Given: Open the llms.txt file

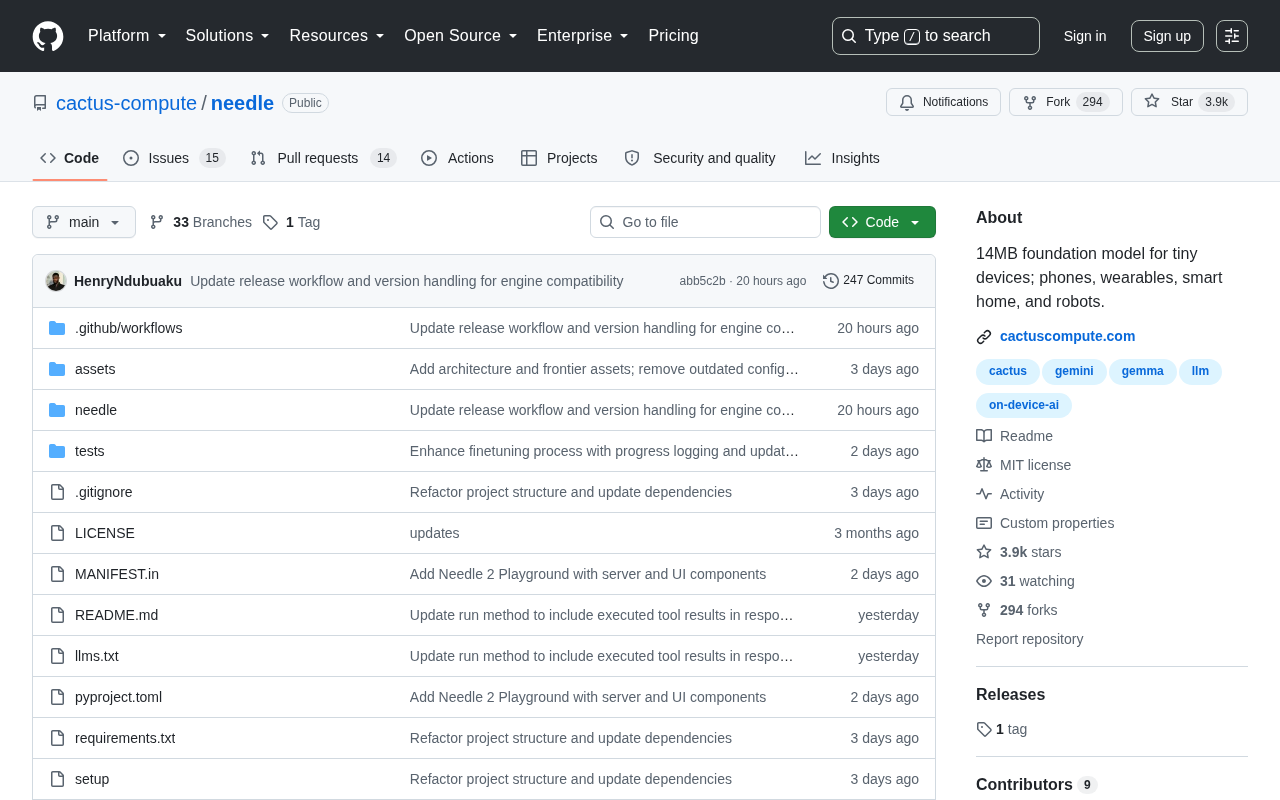Looking at the screenshot, I should pyautogui.click(x=97, y=656).
